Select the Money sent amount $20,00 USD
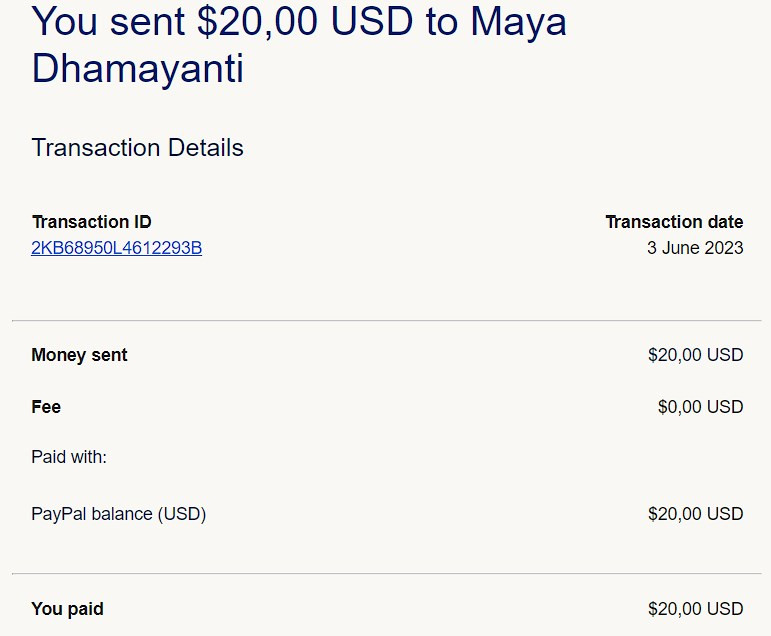Image resolution: width=771 pixels, height=636 pixels. point(695,355)
